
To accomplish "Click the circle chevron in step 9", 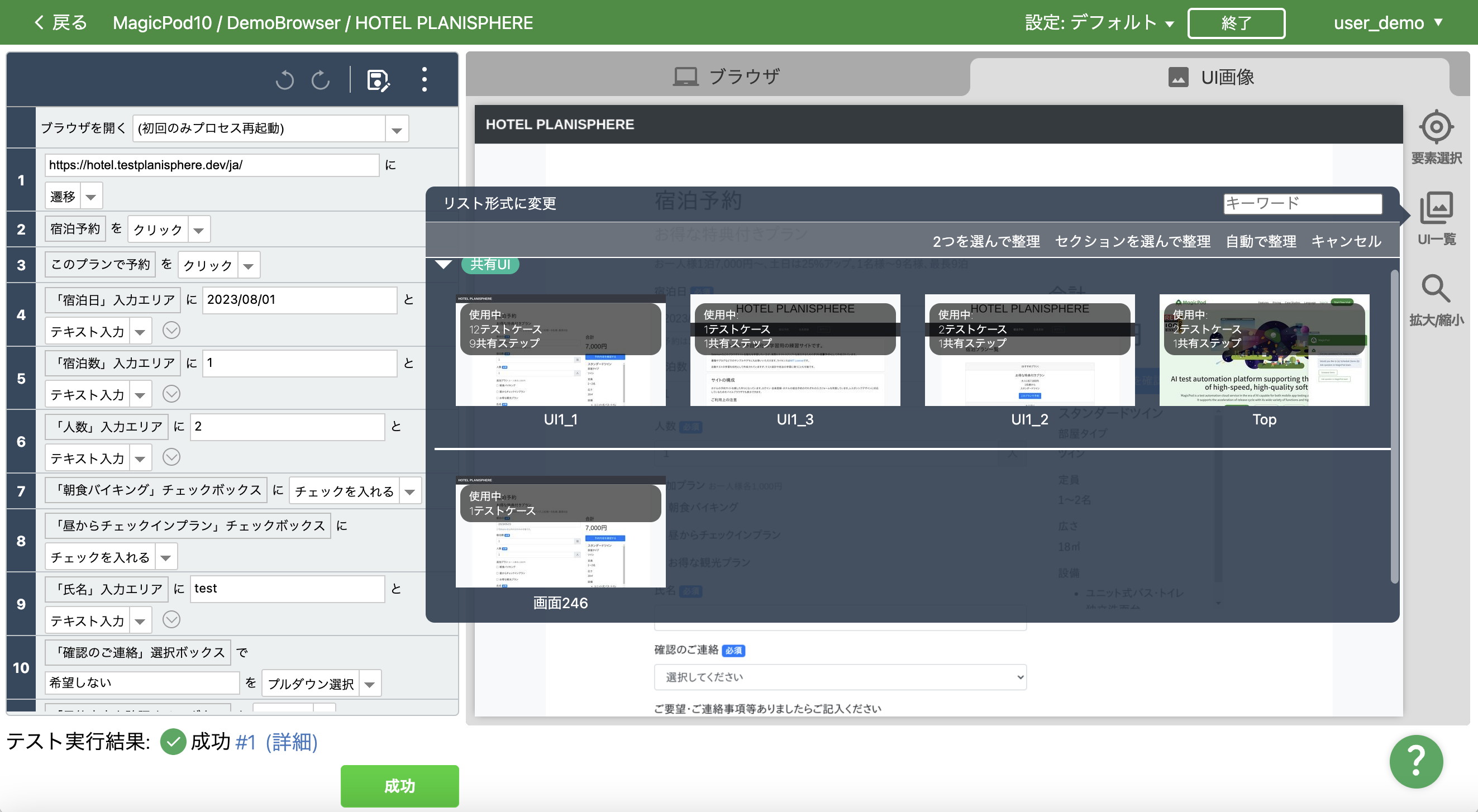I will click(171, 619).
